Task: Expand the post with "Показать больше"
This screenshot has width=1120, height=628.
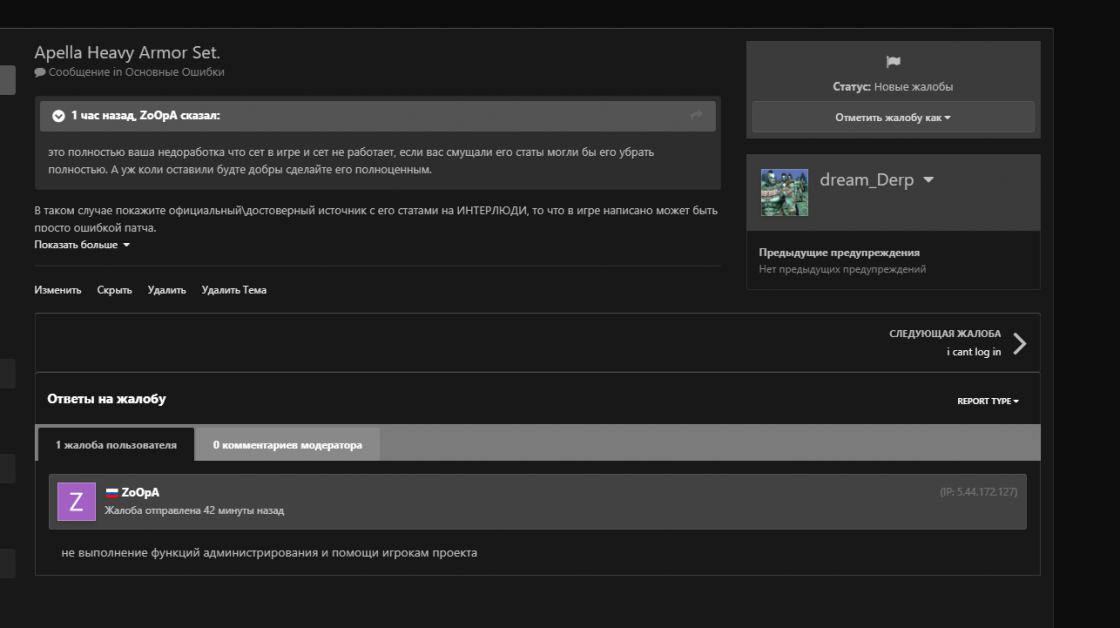Action: 82,245
